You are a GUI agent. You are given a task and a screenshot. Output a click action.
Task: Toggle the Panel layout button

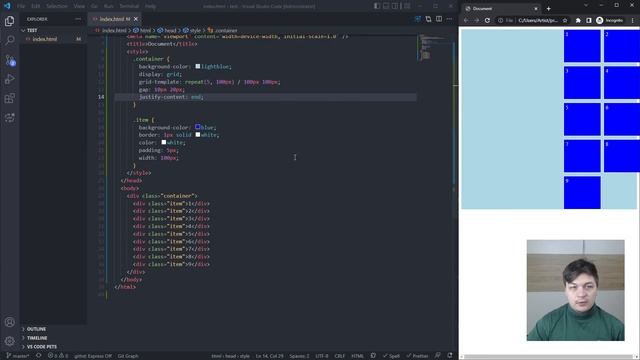tap(386, 6)
